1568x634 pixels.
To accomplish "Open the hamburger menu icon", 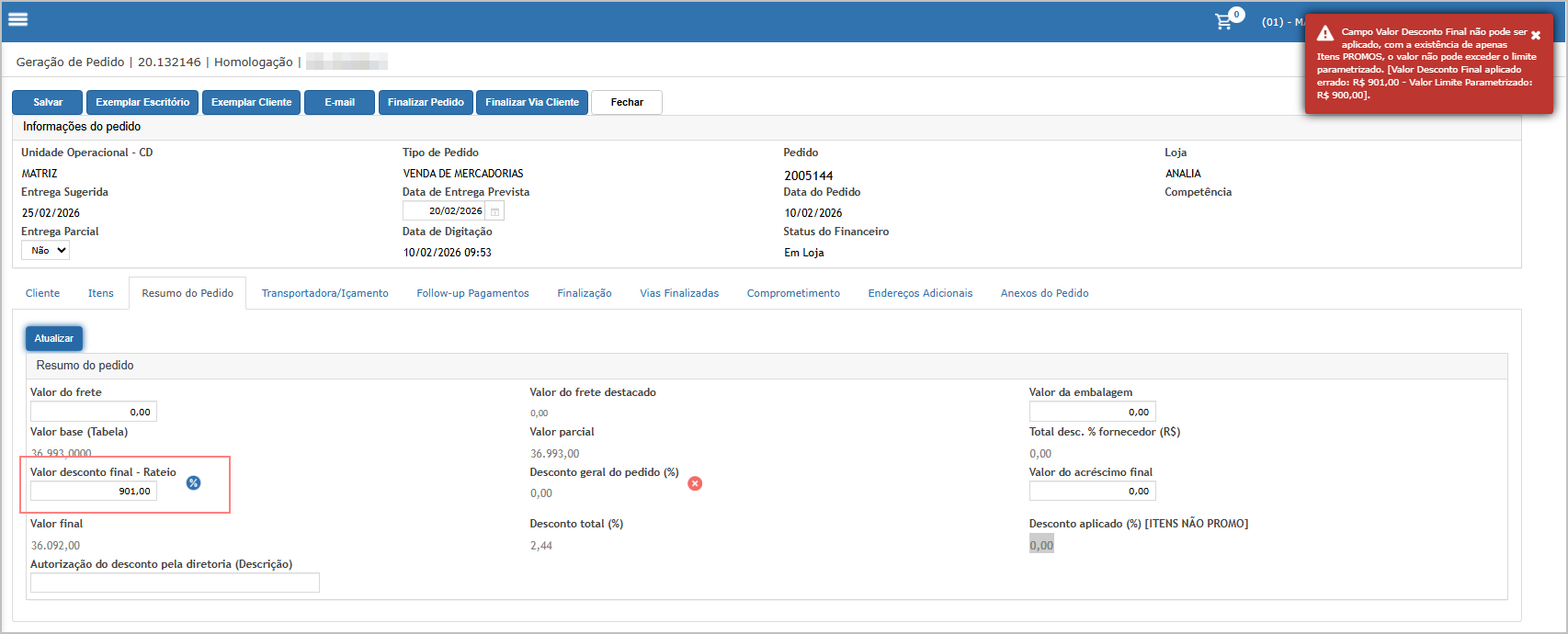I will click(18, 19).
